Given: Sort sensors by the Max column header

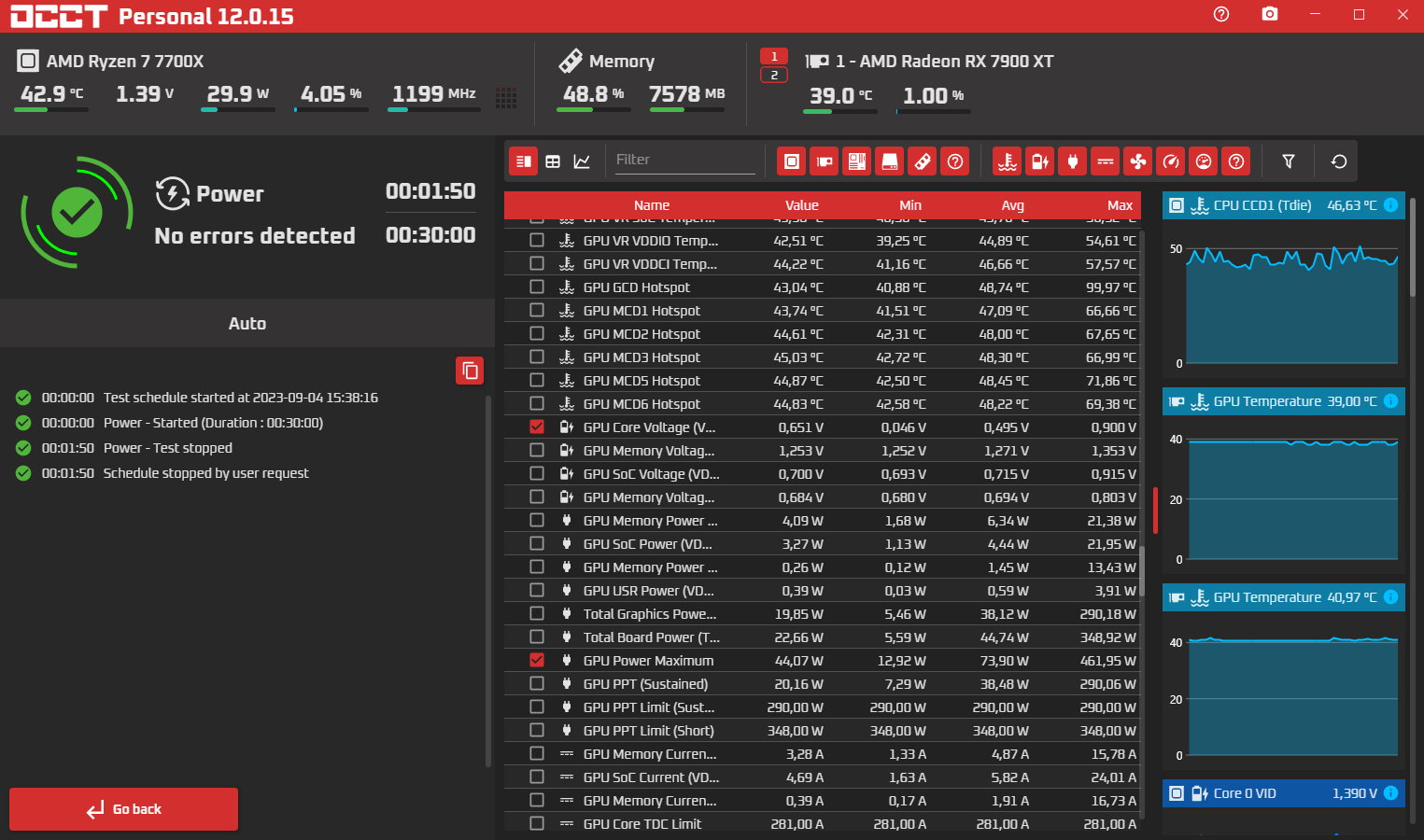Looking at the screenshot, I should pyautogui.click(x=1120, y=205).
